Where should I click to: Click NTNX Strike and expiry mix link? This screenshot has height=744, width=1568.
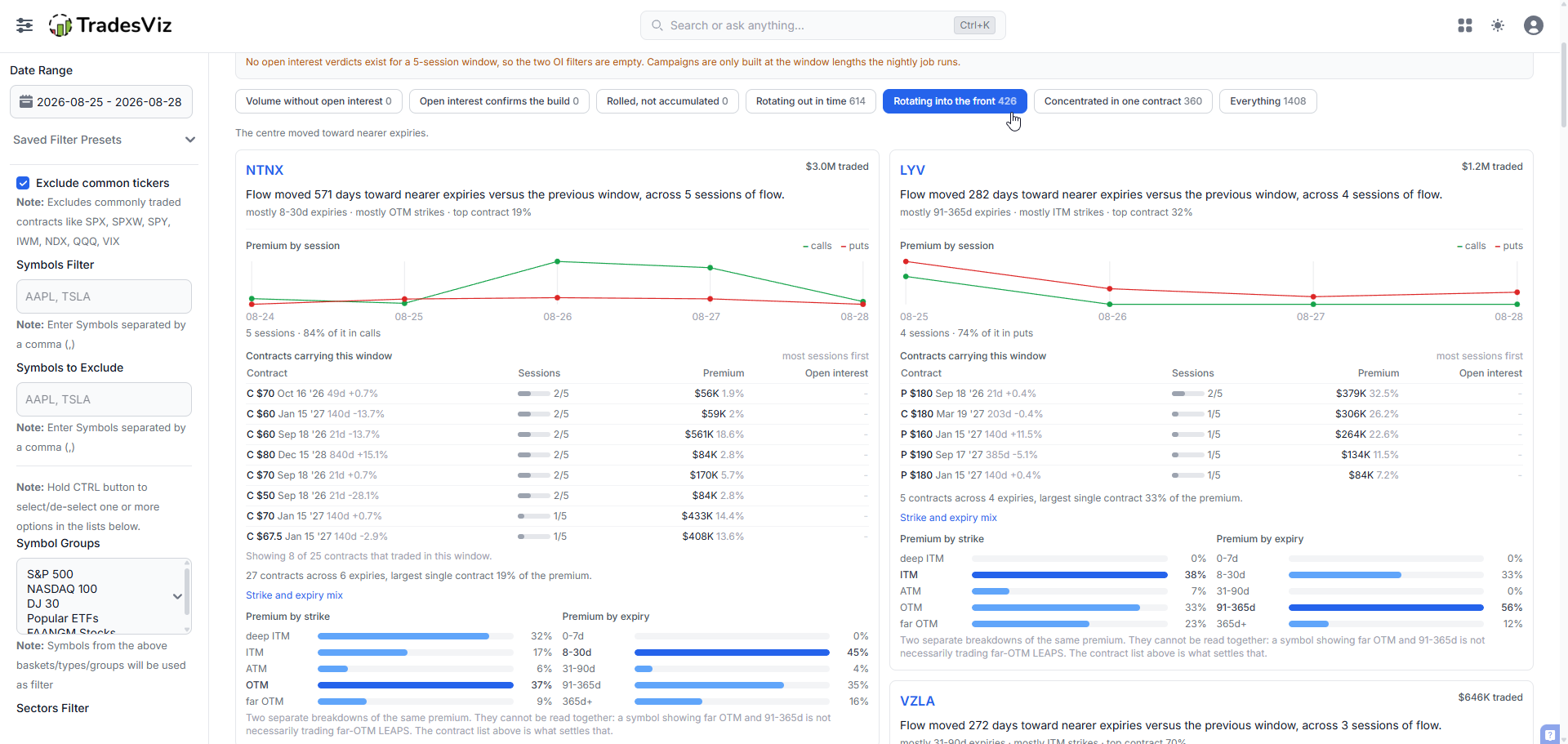294,595
